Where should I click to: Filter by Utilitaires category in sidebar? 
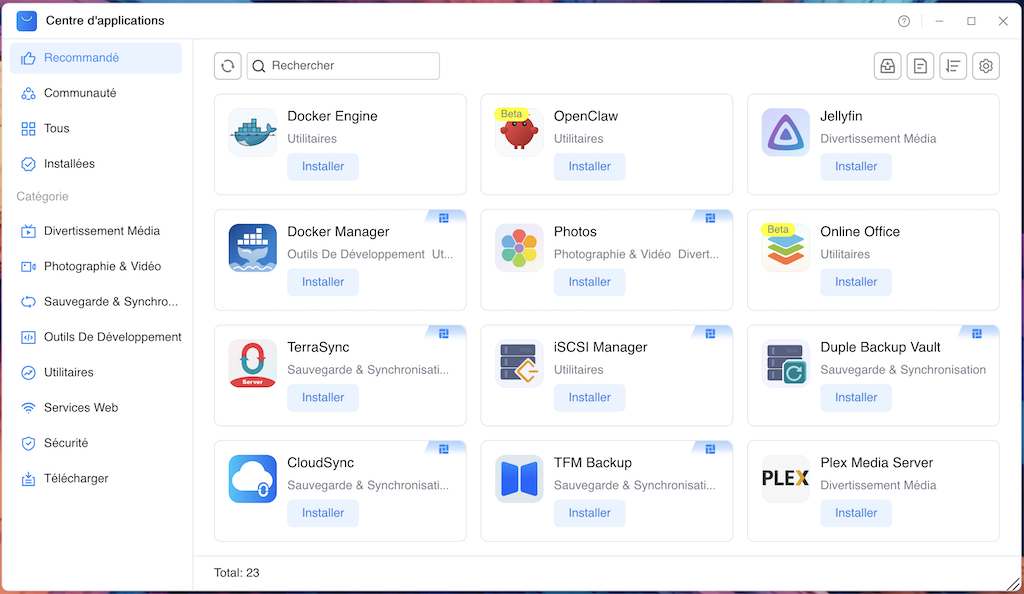(x=96, y=372)
